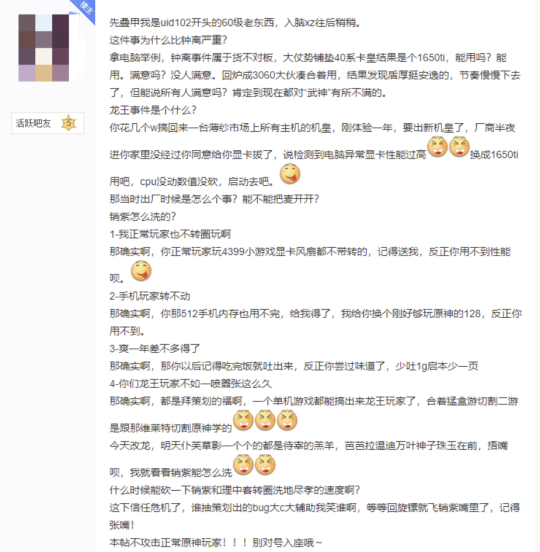Screen dimensions: 540x552
Task: Click the line 龙王事件是个什么?
Action: (153, 110)
